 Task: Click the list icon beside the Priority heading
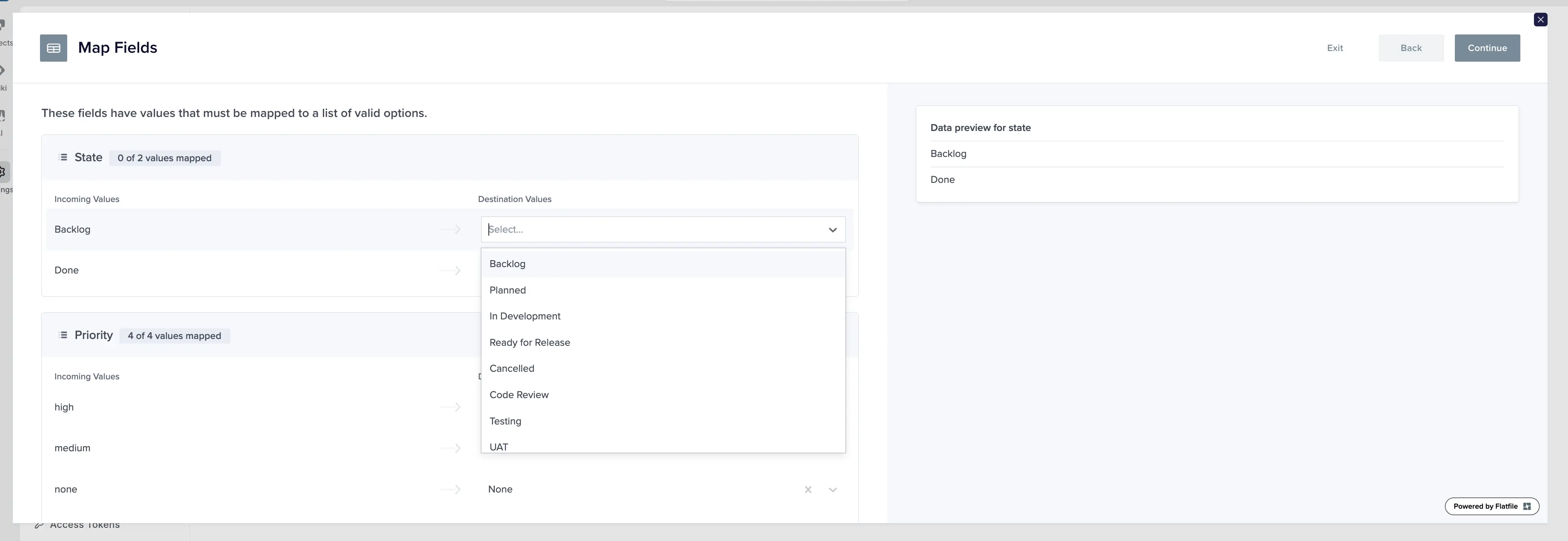tap(63, 335)
